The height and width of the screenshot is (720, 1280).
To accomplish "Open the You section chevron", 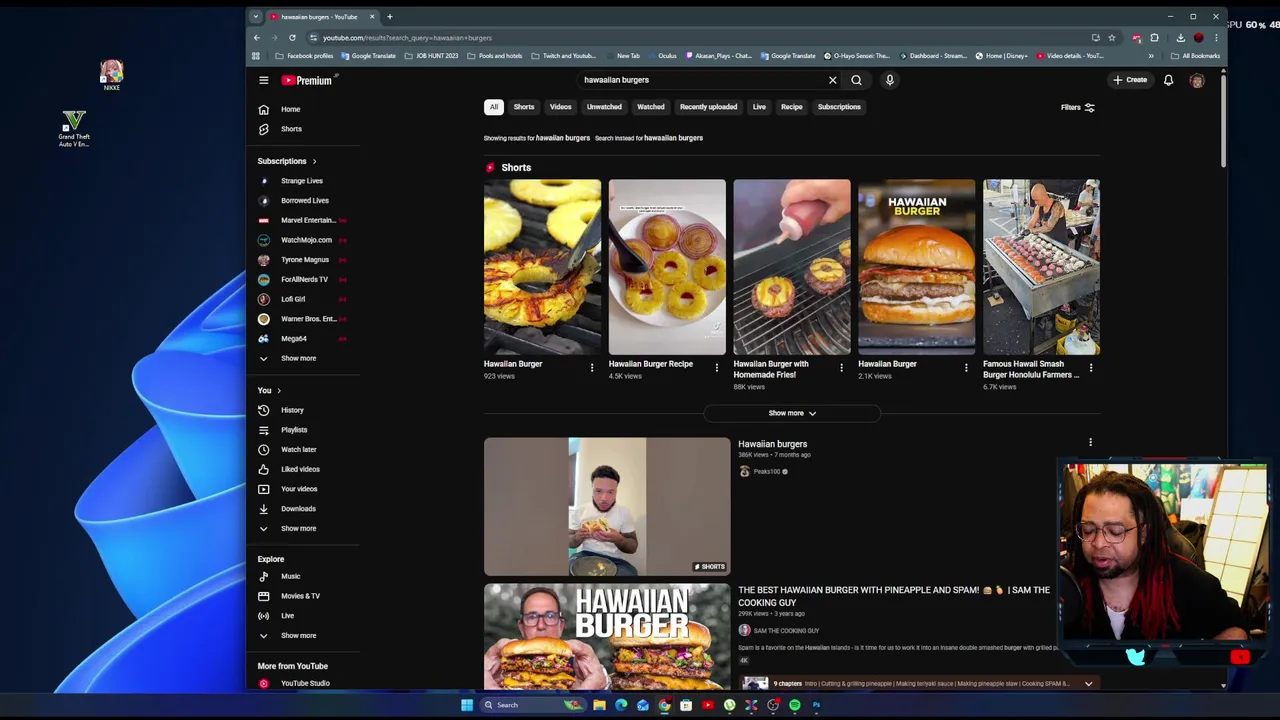I will click(279, 390).
